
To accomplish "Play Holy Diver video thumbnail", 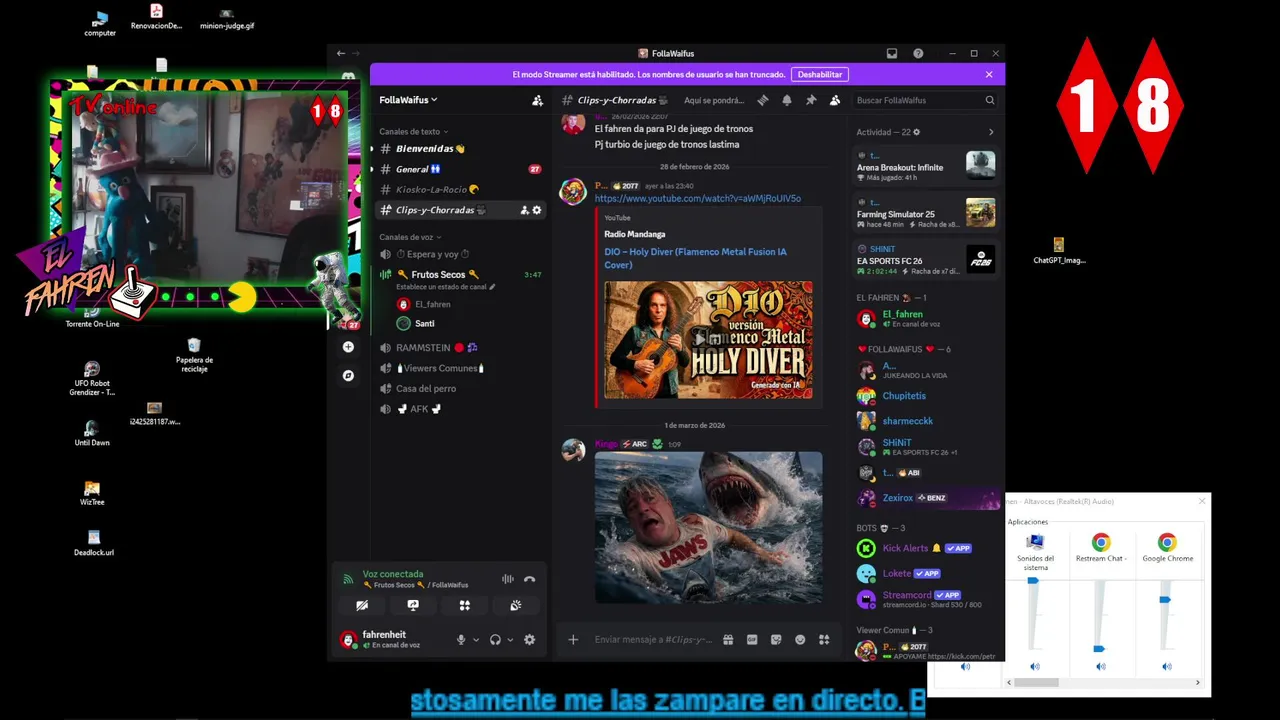I will click(x=708, y=339).
